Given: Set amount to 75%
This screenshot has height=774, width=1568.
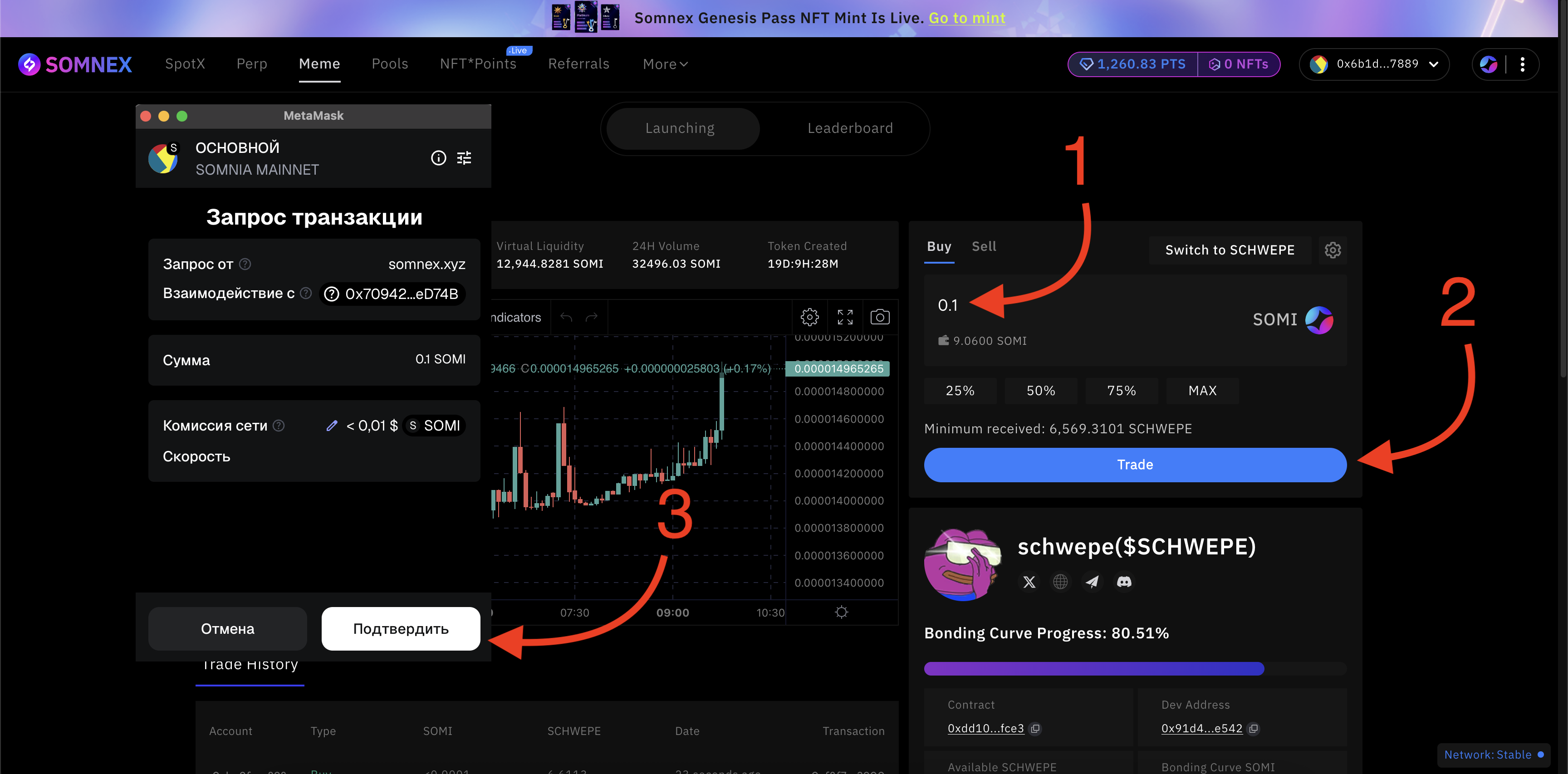Looking at the screenshot, I should coord(1121,391).
